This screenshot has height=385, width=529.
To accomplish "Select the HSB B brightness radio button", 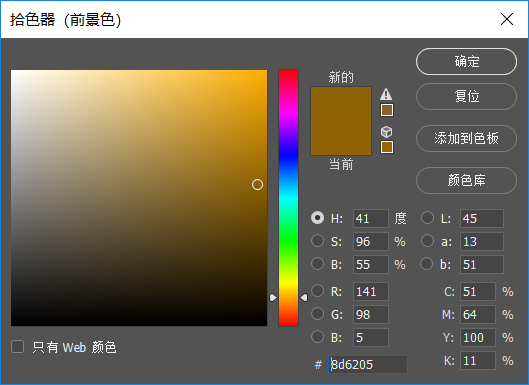I will coord(317,264).
